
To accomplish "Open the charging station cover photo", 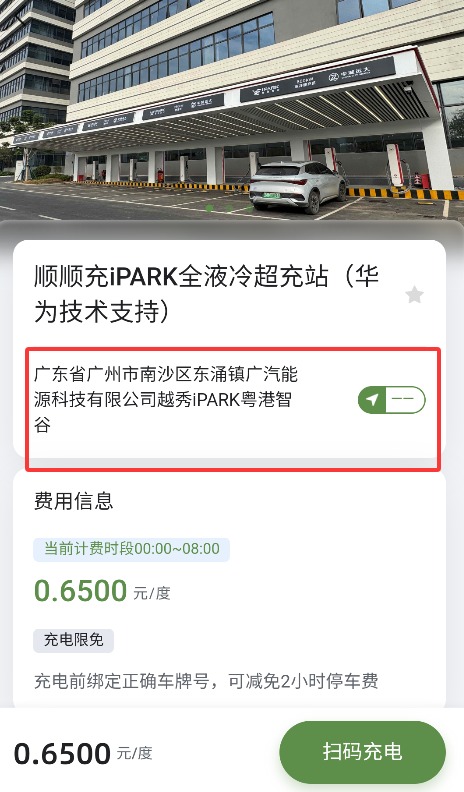I will pyautogui.click(x=232, y=110).
